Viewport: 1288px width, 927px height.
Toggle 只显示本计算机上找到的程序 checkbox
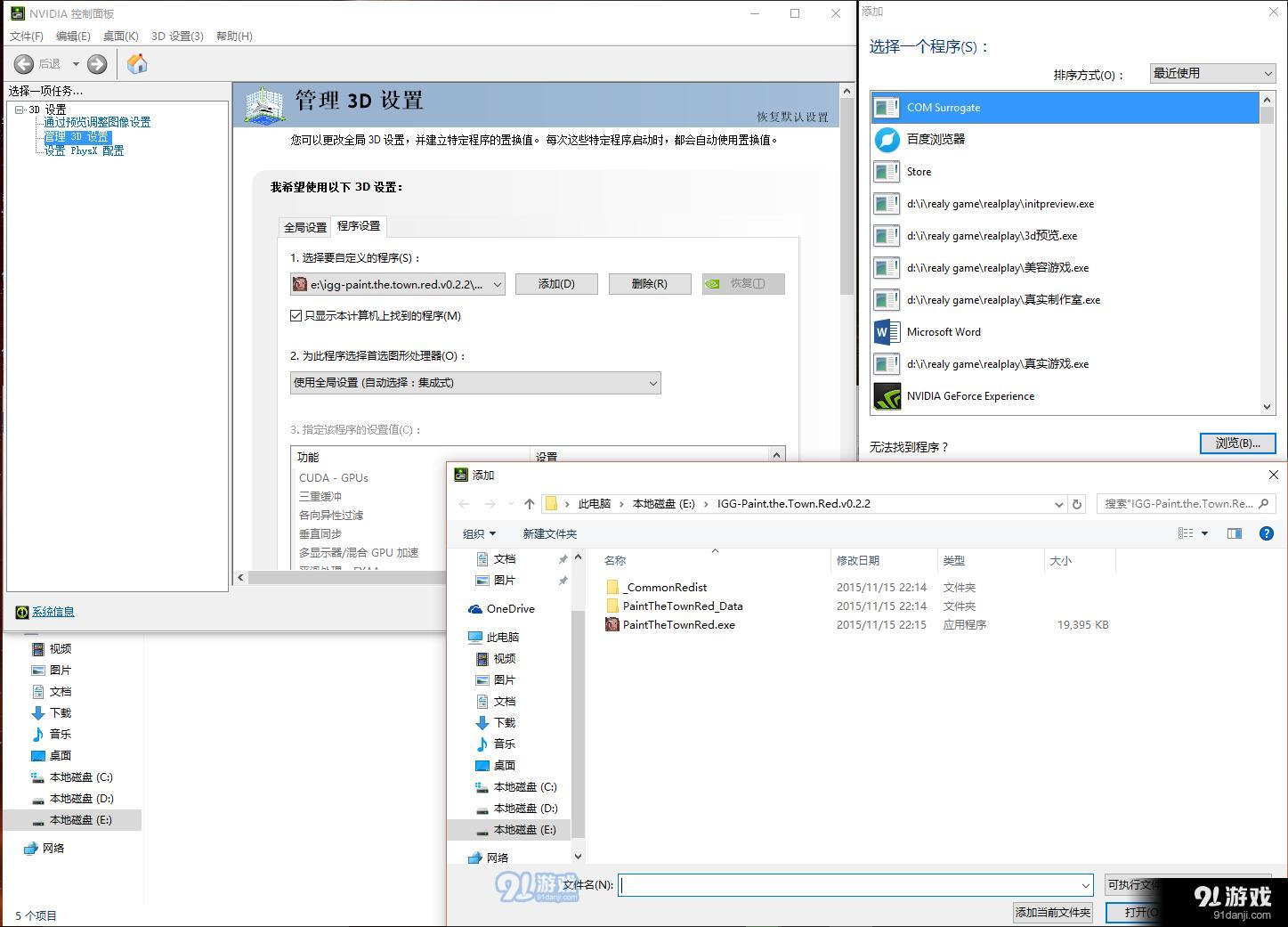tap(296, 316)
